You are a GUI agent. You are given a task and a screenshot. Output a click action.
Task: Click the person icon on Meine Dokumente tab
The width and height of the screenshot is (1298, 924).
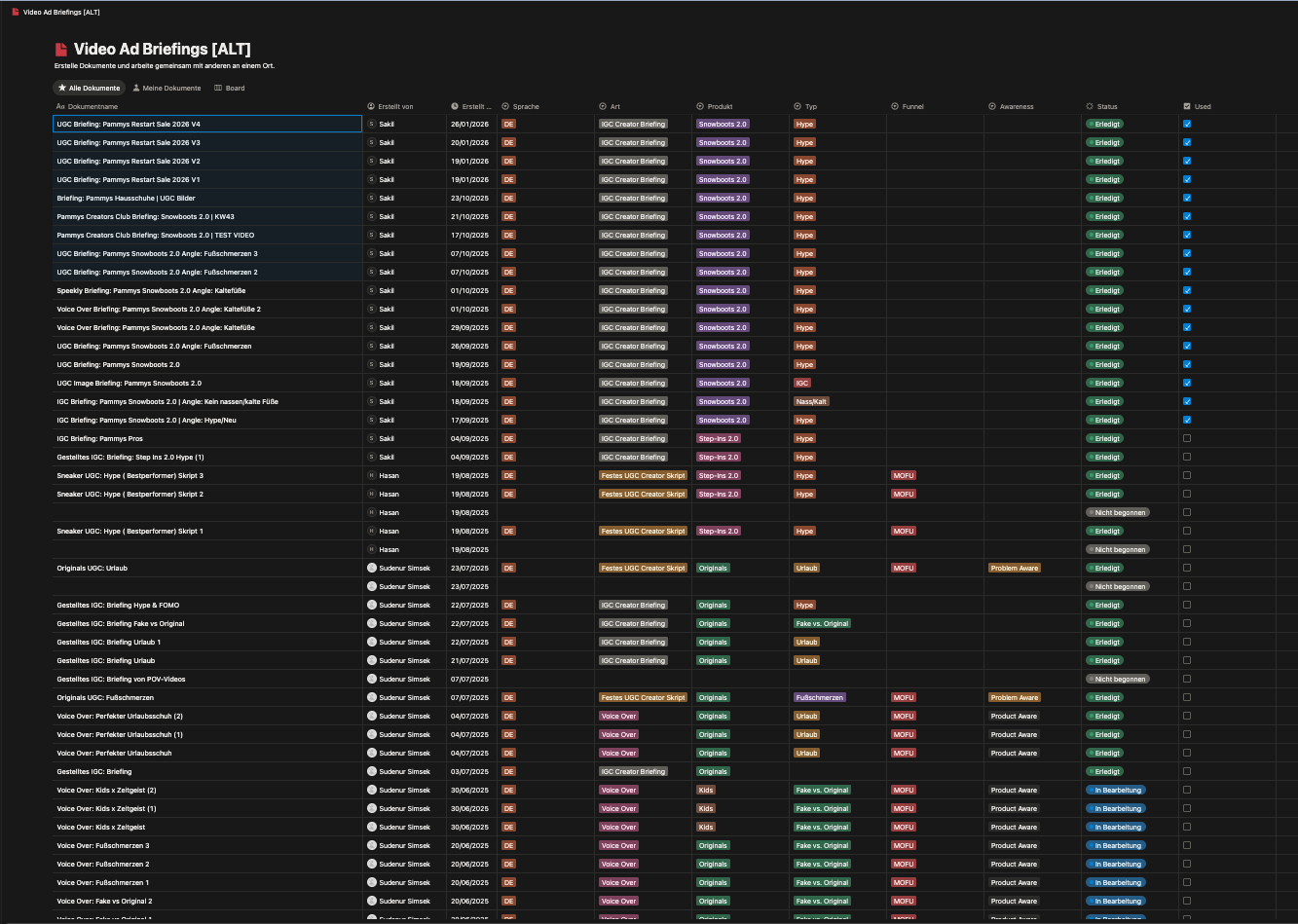(x=136, y=88)
